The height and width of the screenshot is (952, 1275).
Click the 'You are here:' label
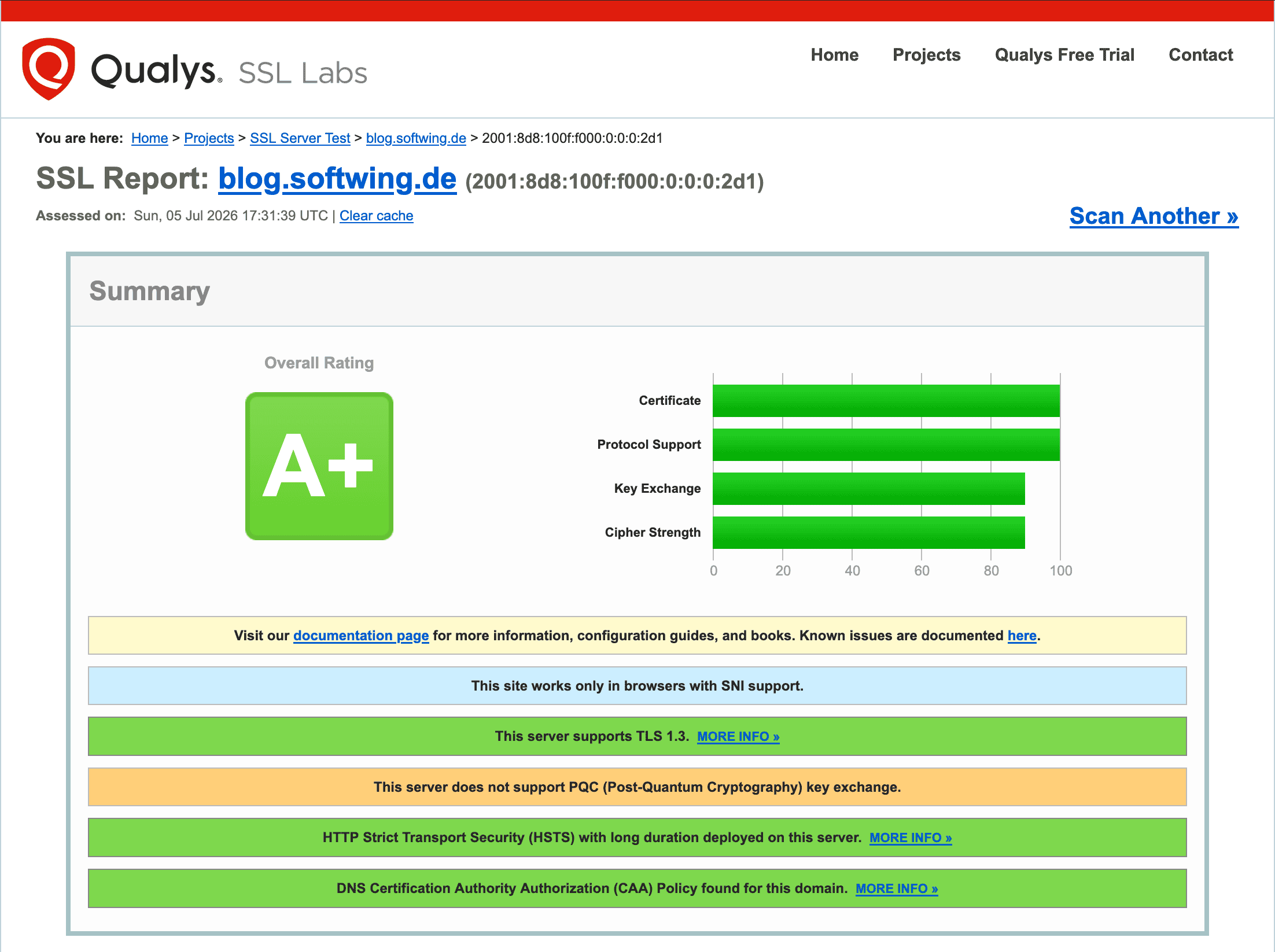(79, 138)
